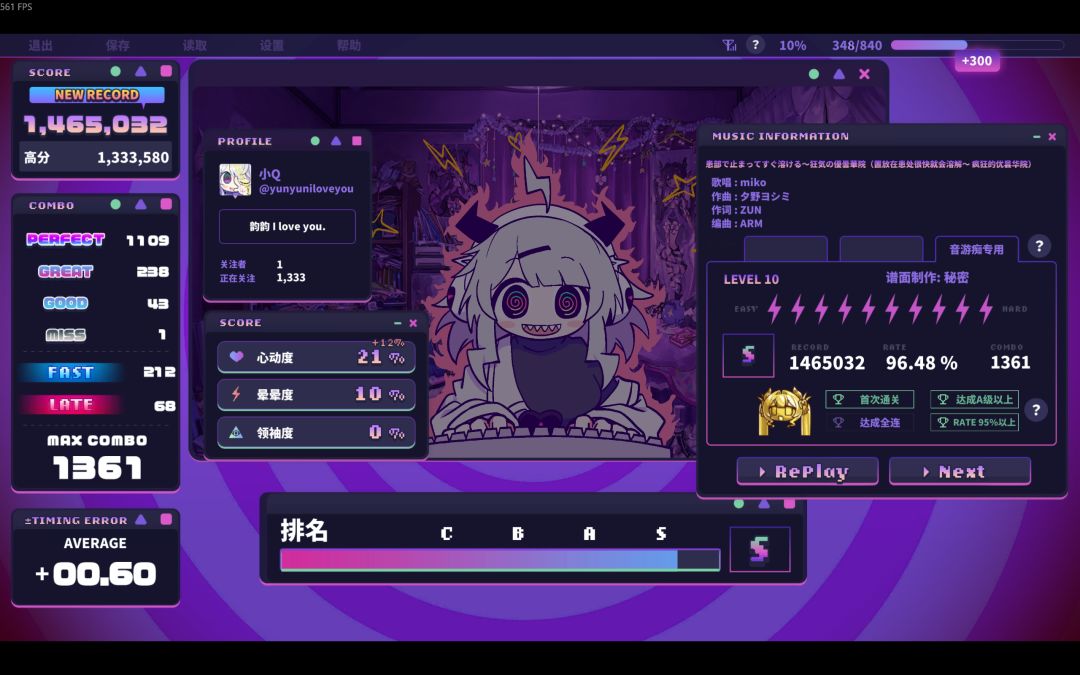The height and width of the screenshot is (675, 1080).
Task: Open the question mark help icon in top bar
Action: point(756,45)
